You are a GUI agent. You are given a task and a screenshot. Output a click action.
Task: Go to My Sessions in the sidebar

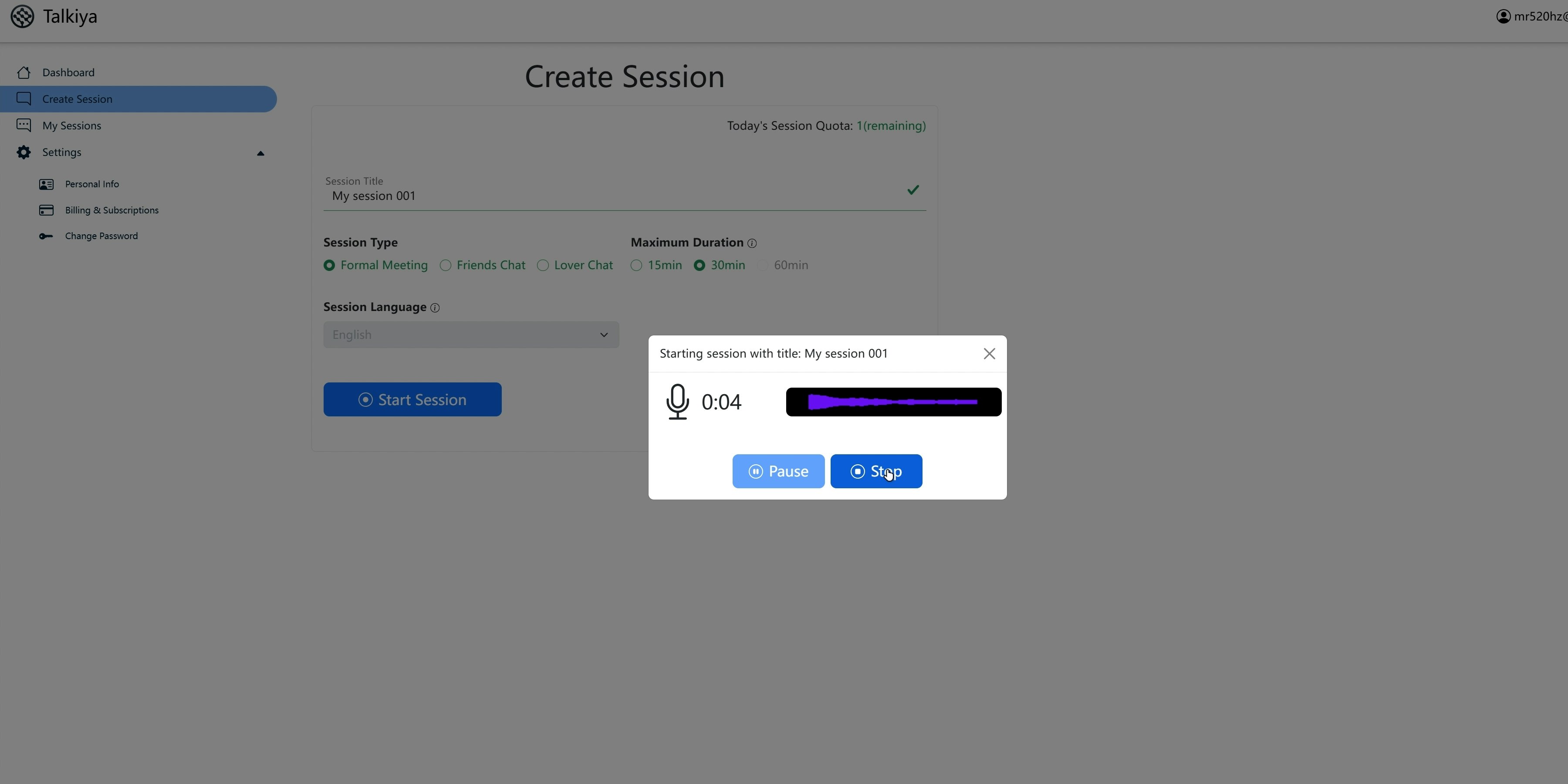[72, 125]
